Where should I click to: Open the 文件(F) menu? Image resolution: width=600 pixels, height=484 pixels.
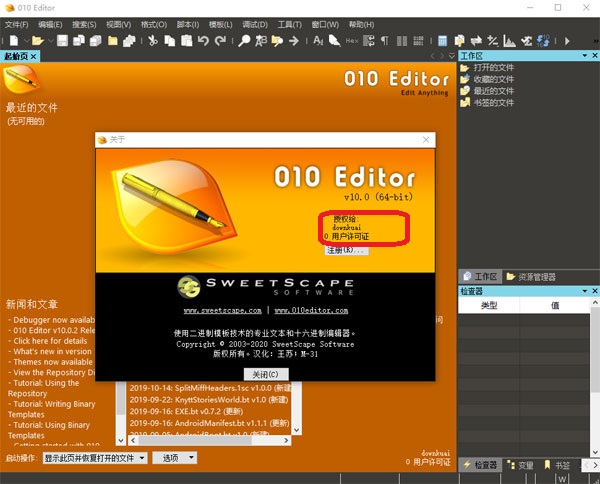click(17, 23)
